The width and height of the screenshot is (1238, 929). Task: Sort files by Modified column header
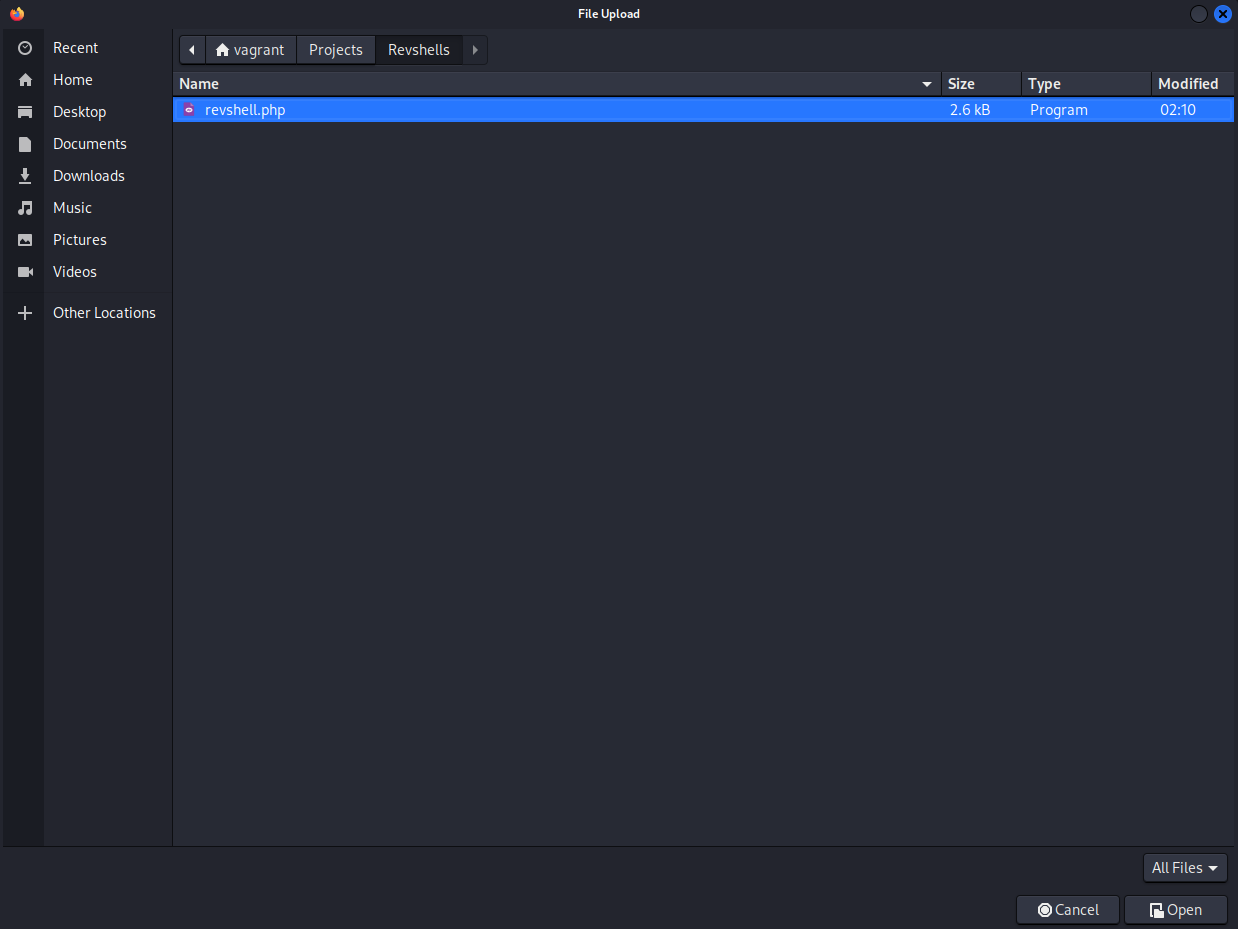(1188, 84)
